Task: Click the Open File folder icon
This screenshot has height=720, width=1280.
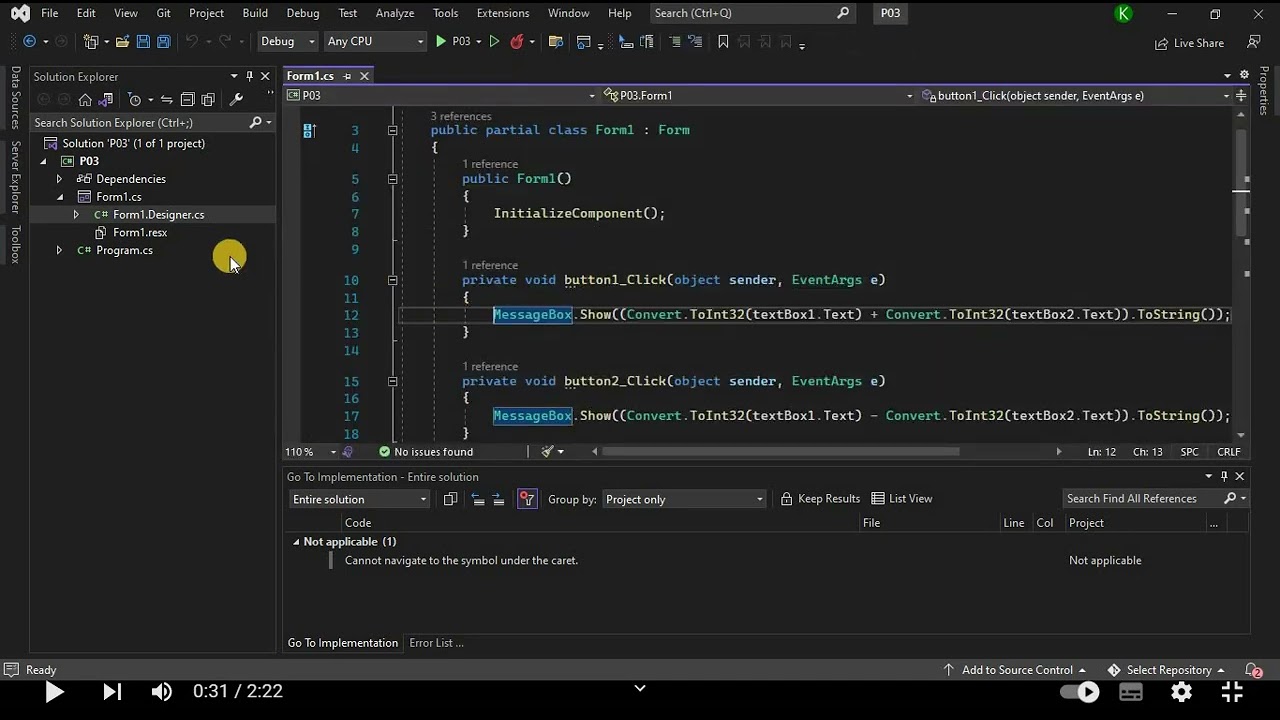Action: (x=122, y=42)
